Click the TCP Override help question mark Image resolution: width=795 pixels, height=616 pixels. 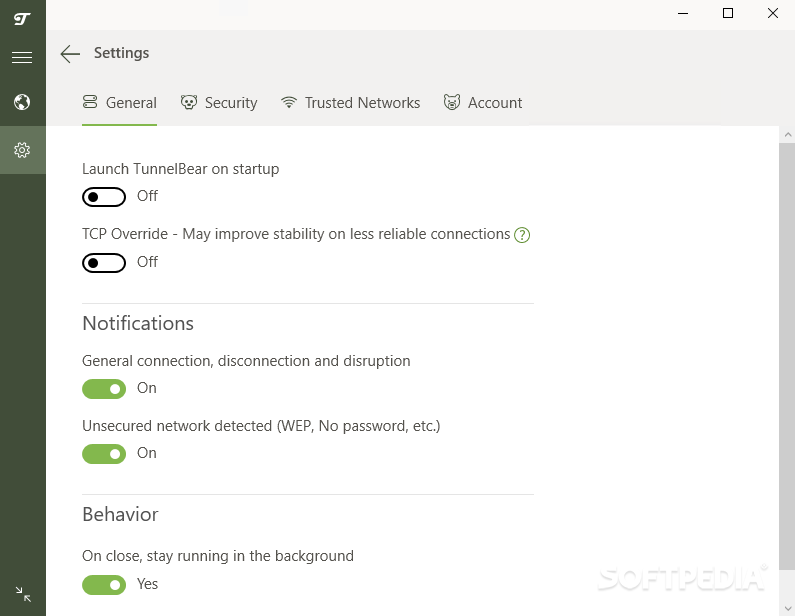coord(522,235)
